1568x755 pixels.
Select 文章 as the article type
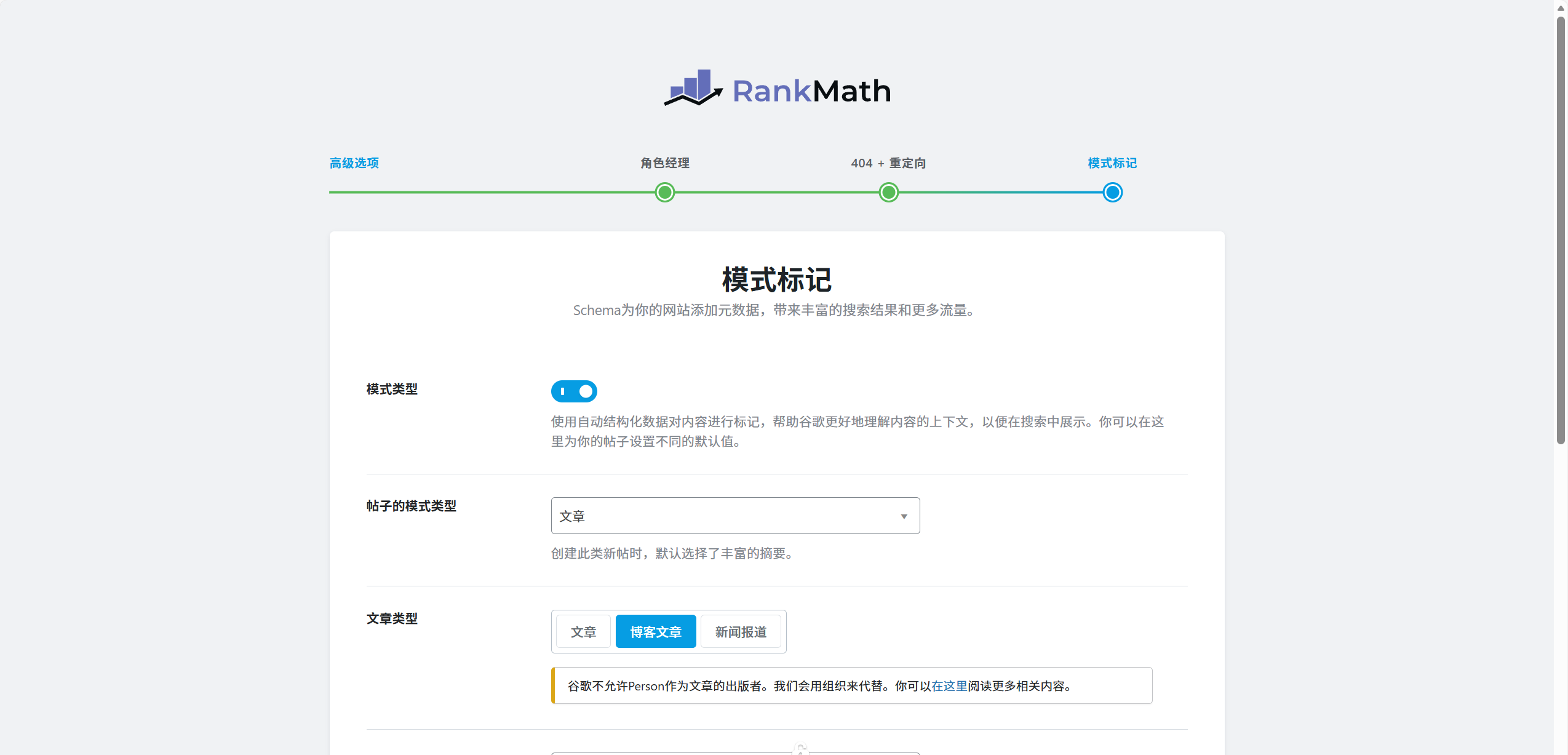(x=583, y=631)
